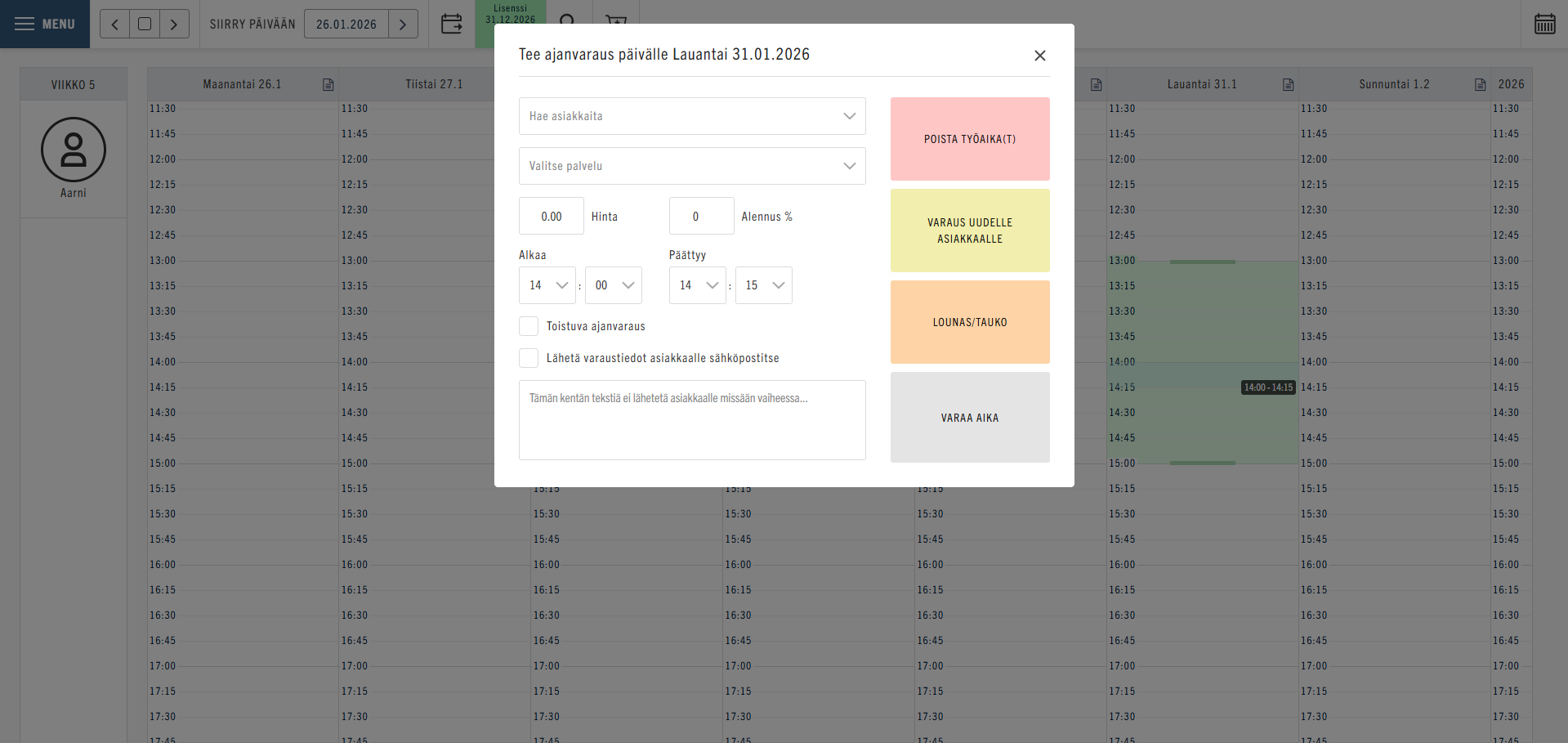Click the red POISTA TYÖAIKA(T) button
Viewport: 1568px width, 743px height.
click(969, 139)
